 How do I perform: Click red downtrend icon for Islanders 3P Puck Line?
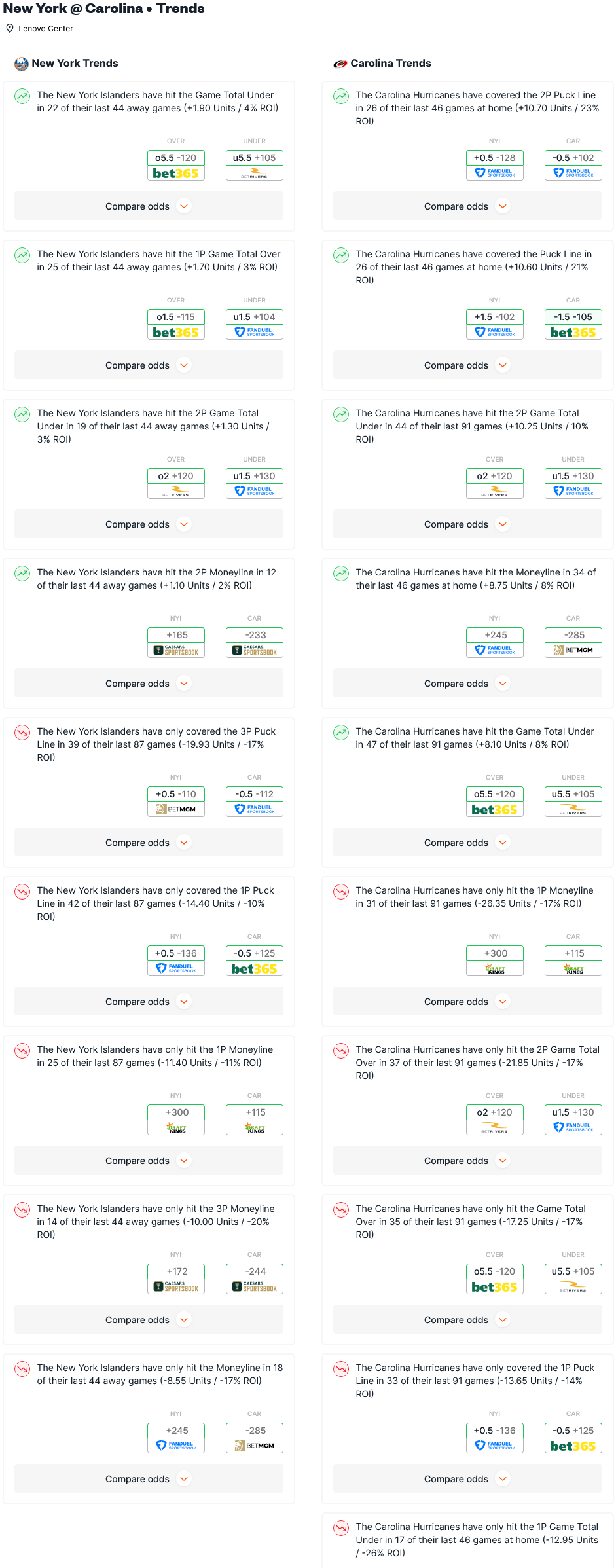pyautogui.click(x=22, y=732)
